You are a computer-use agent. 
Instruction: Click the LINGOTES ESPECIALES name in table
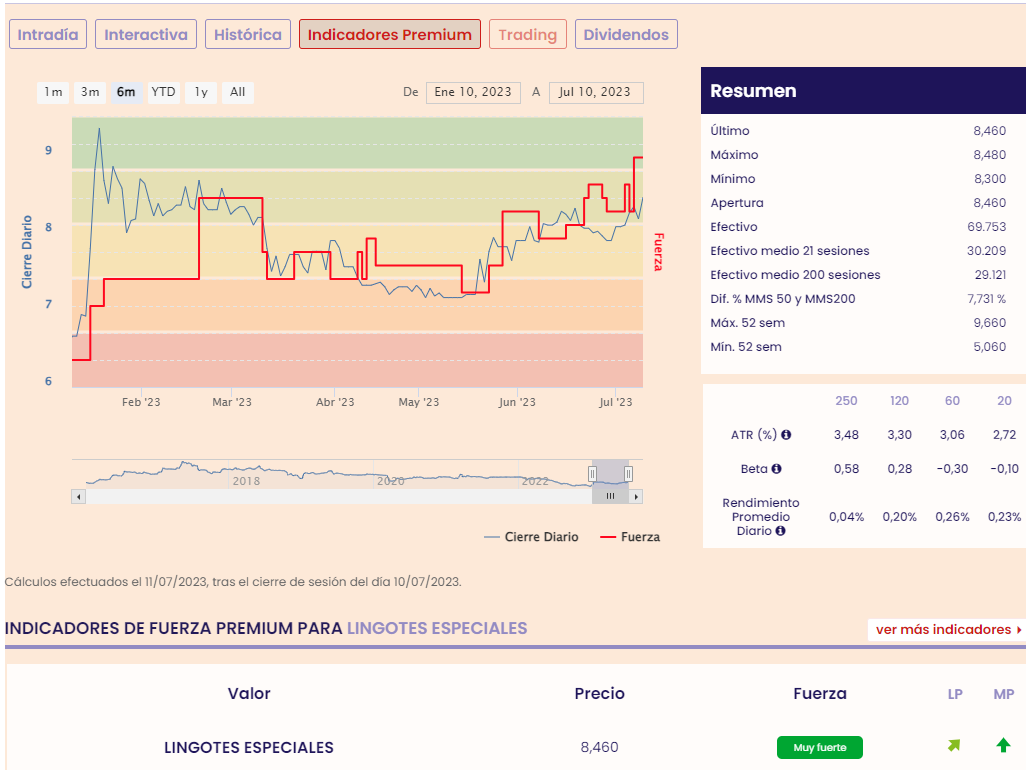point(249,747)
